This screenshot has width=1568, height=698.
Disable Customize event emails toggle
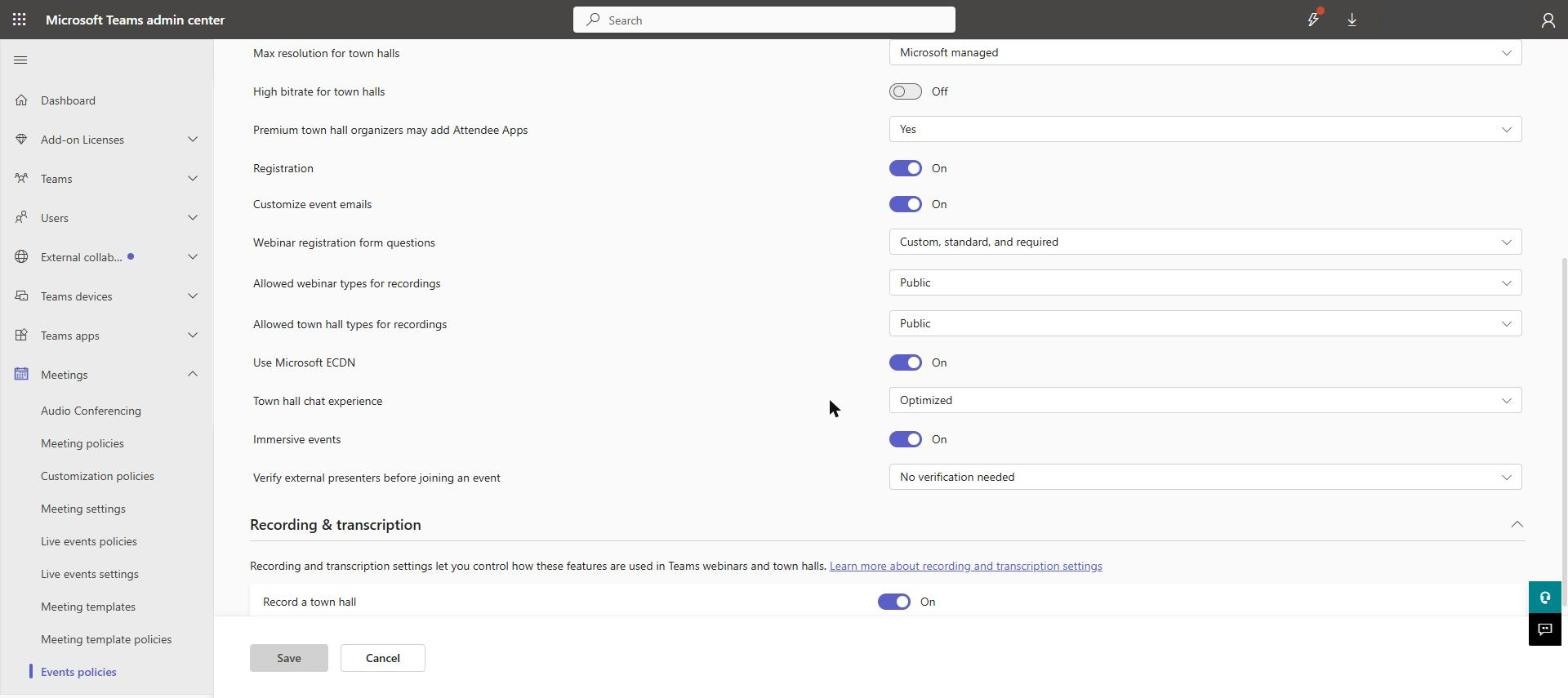click(x=905, y=204)
